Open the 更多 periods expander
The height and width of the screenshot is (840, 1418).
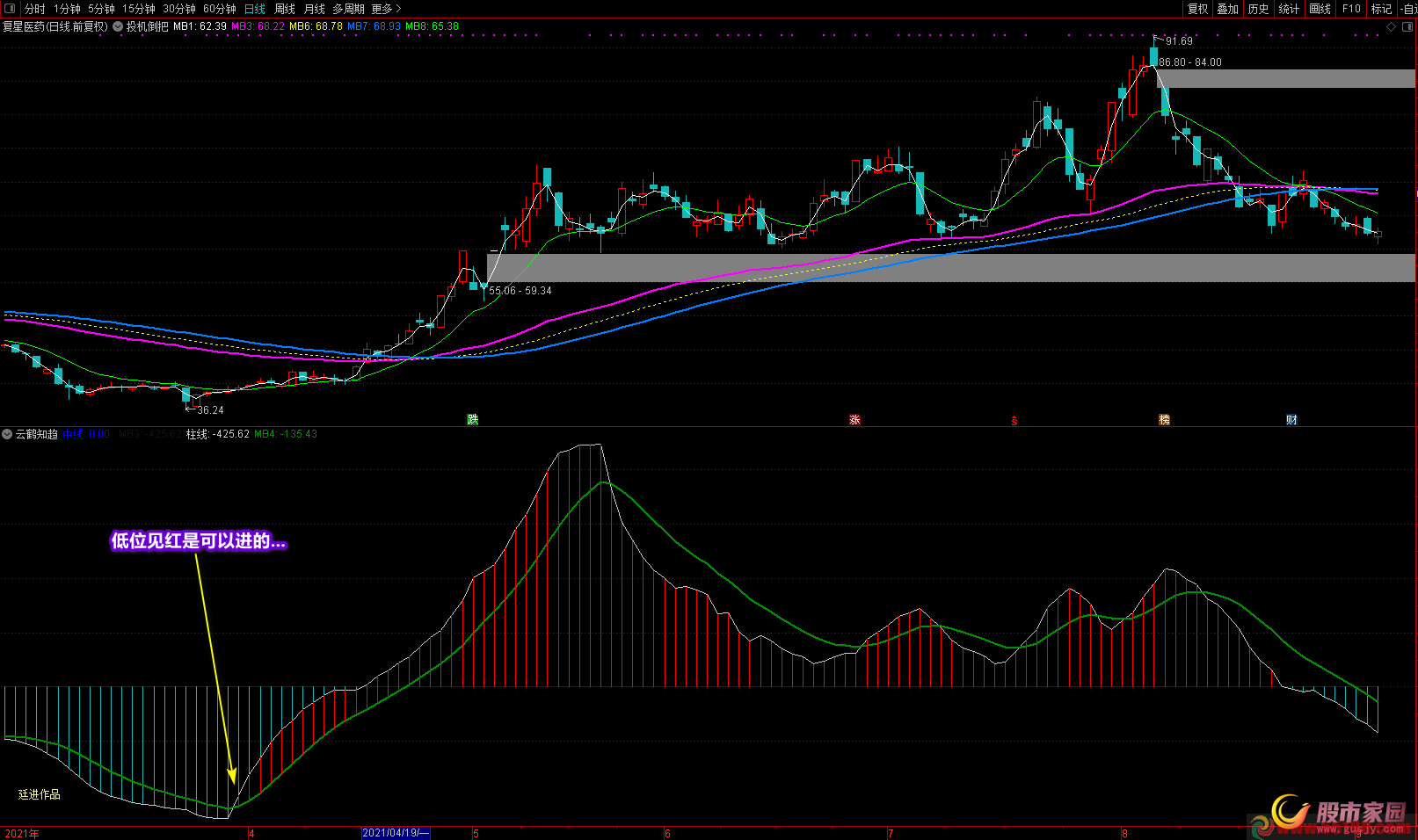(386, 9)
